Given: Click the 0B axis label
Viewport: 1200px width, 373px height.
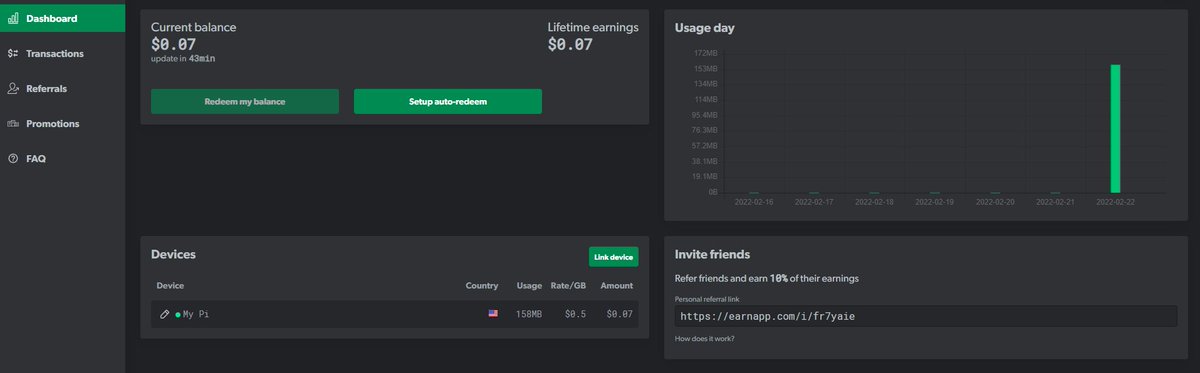Looking at the screenshot, I should tap(713, 192).
